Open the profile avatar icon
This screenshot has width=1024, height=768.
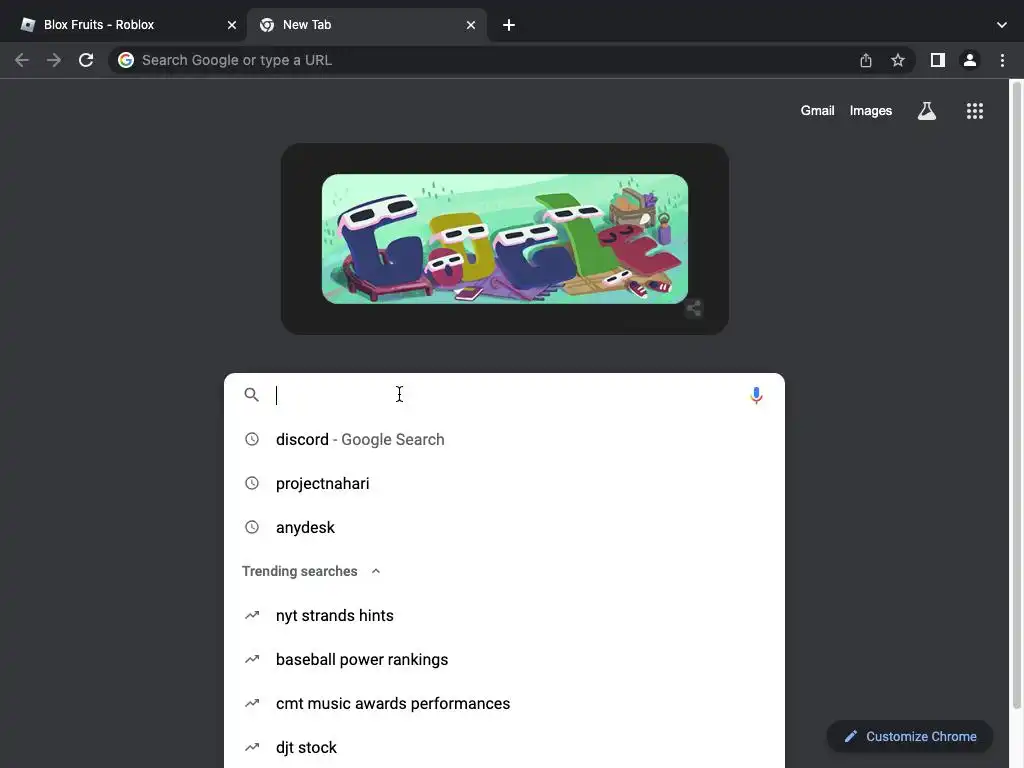970,60
